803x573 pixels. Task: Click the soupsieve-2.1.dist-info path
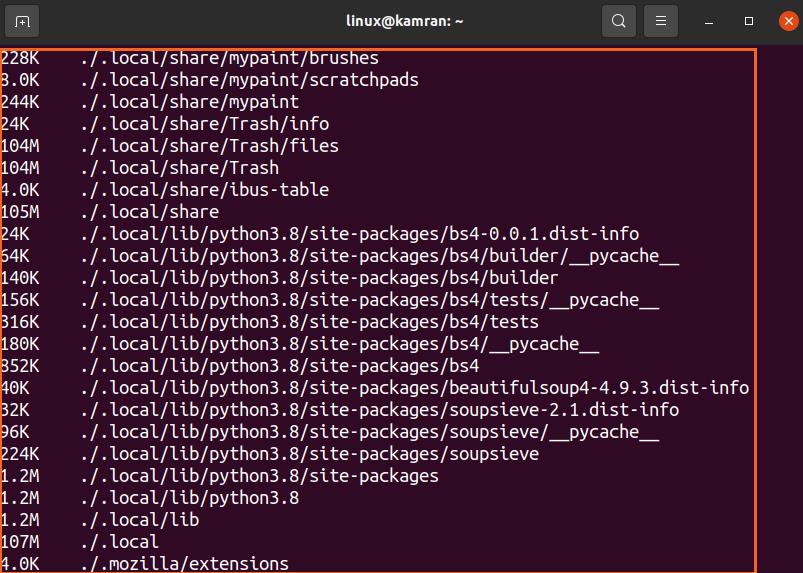pos(379,410)
